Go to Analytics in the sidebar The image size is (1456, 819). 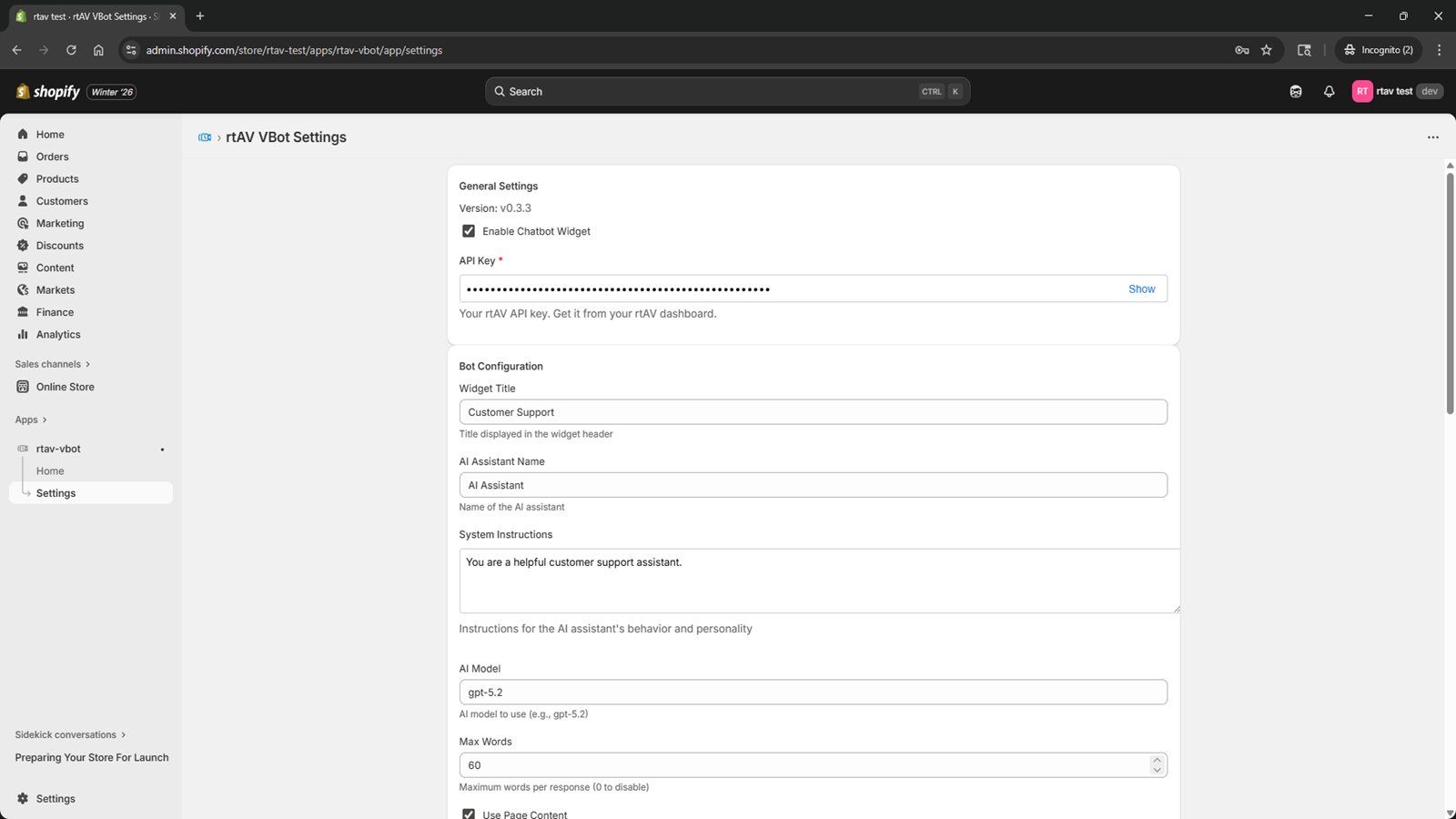58,334
